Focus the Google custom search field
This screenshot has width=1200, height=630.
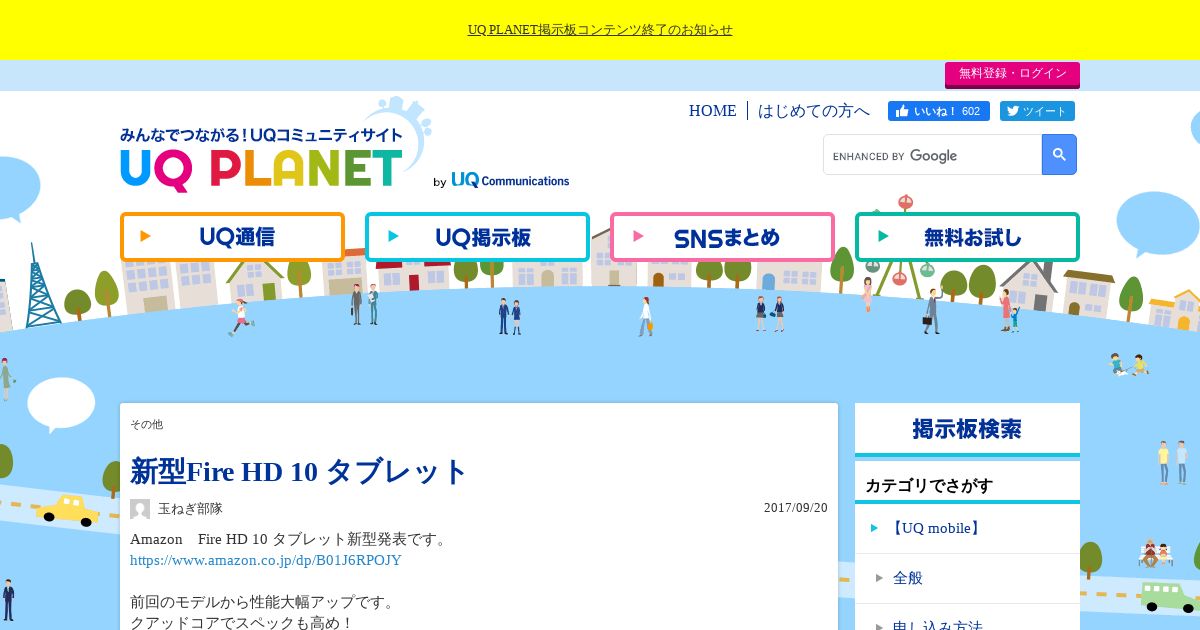click(x=932, y=155)
